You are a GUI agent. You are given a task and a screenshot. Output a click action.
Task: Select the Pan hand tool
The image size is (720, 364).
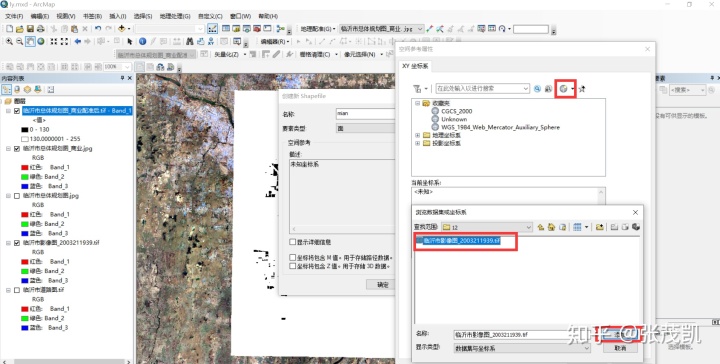30,41
